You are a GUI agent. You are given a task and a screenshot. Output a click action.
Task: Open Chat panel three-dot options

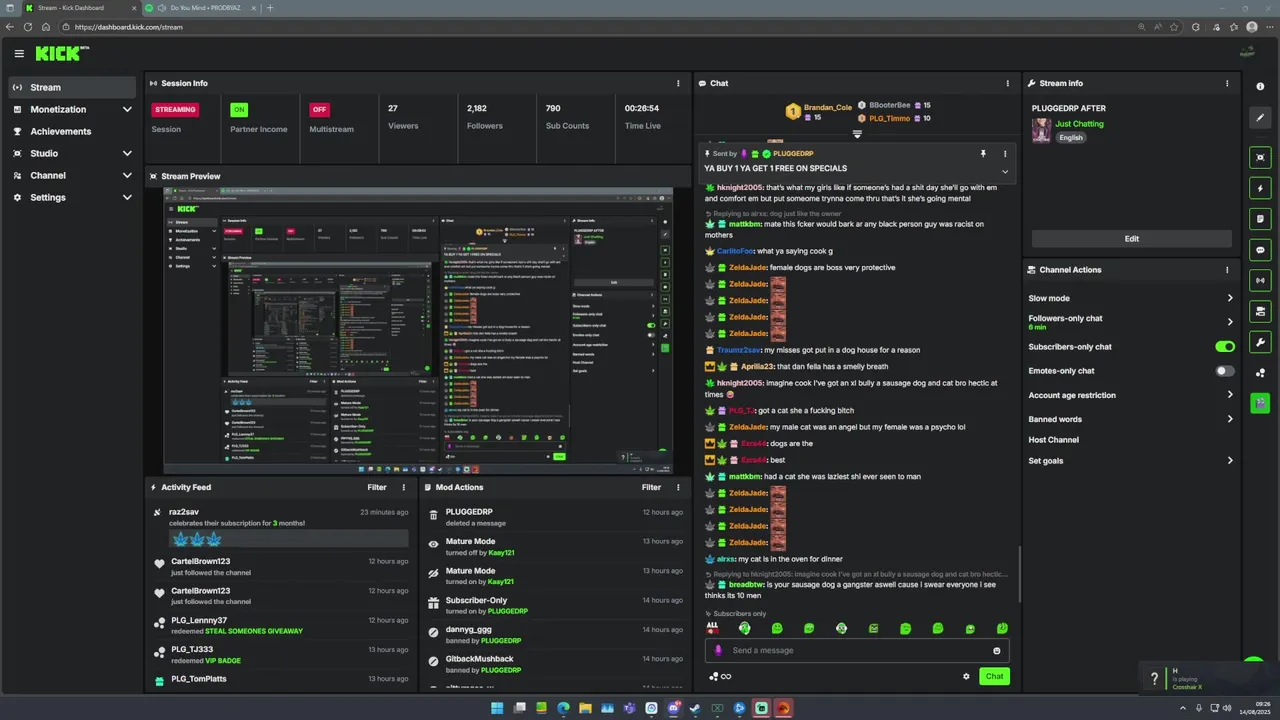point(1007,83)
